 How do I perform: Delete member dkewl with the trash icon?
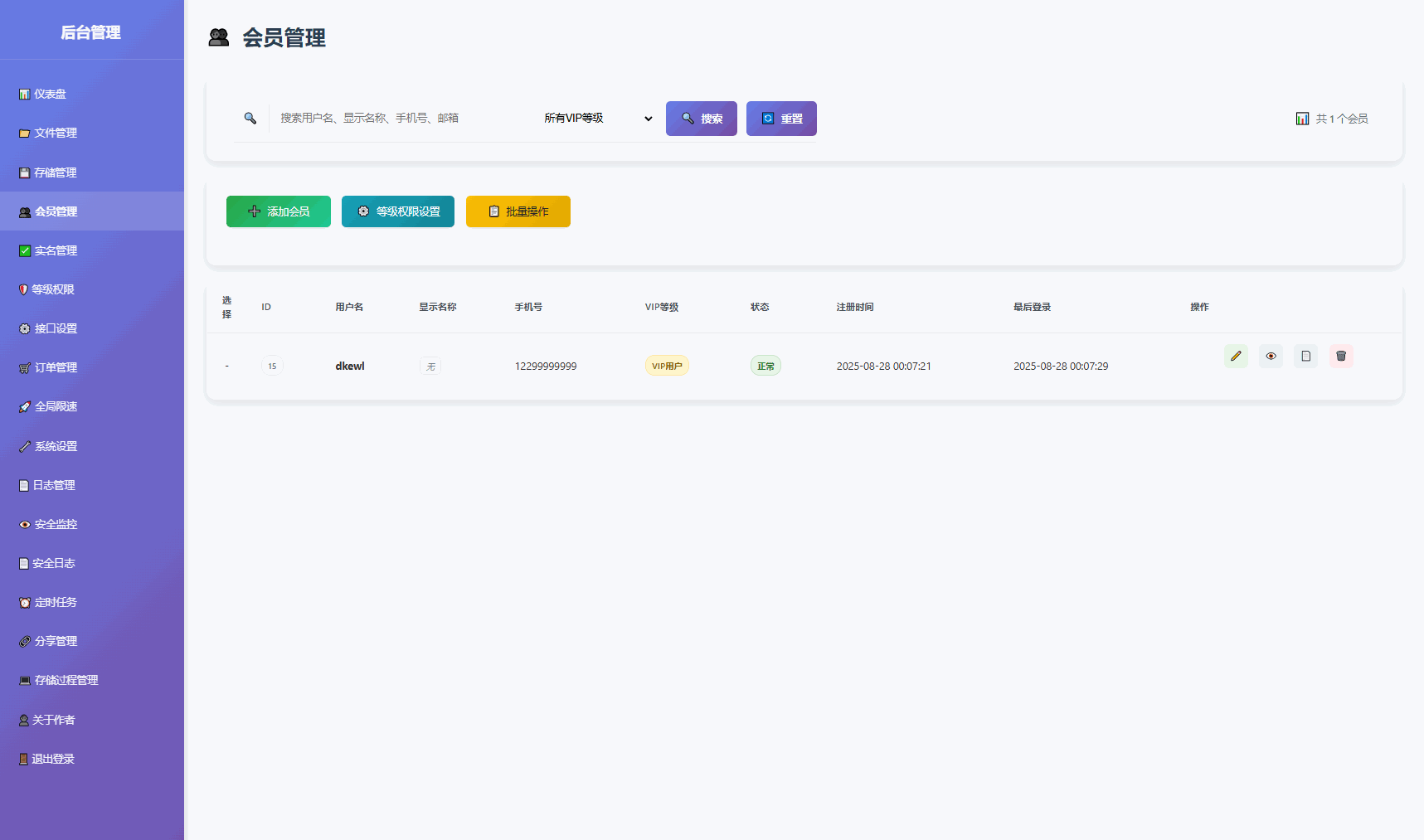1341,357
